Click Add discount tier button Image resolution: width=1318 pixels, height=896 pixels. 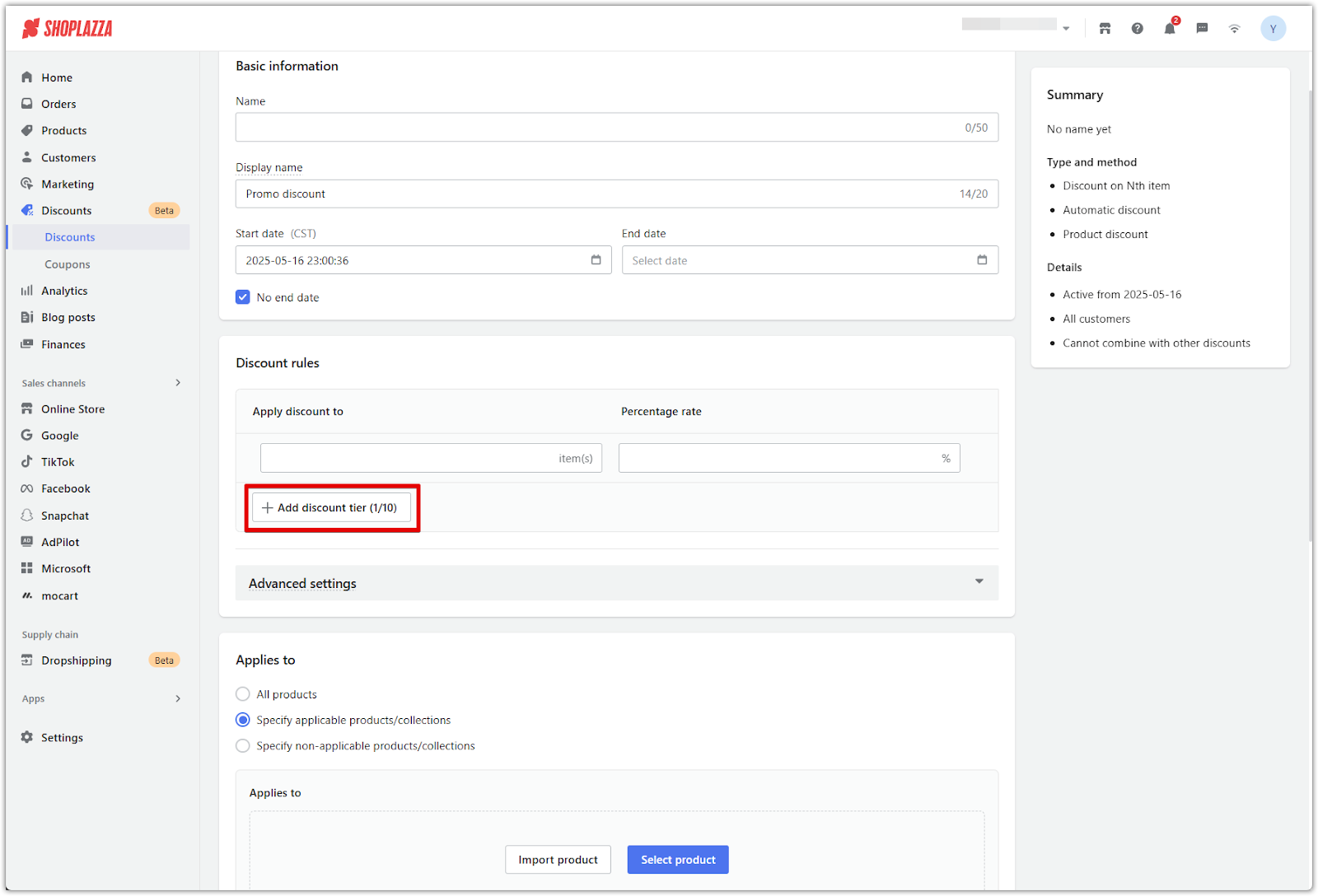click(331, 508)
